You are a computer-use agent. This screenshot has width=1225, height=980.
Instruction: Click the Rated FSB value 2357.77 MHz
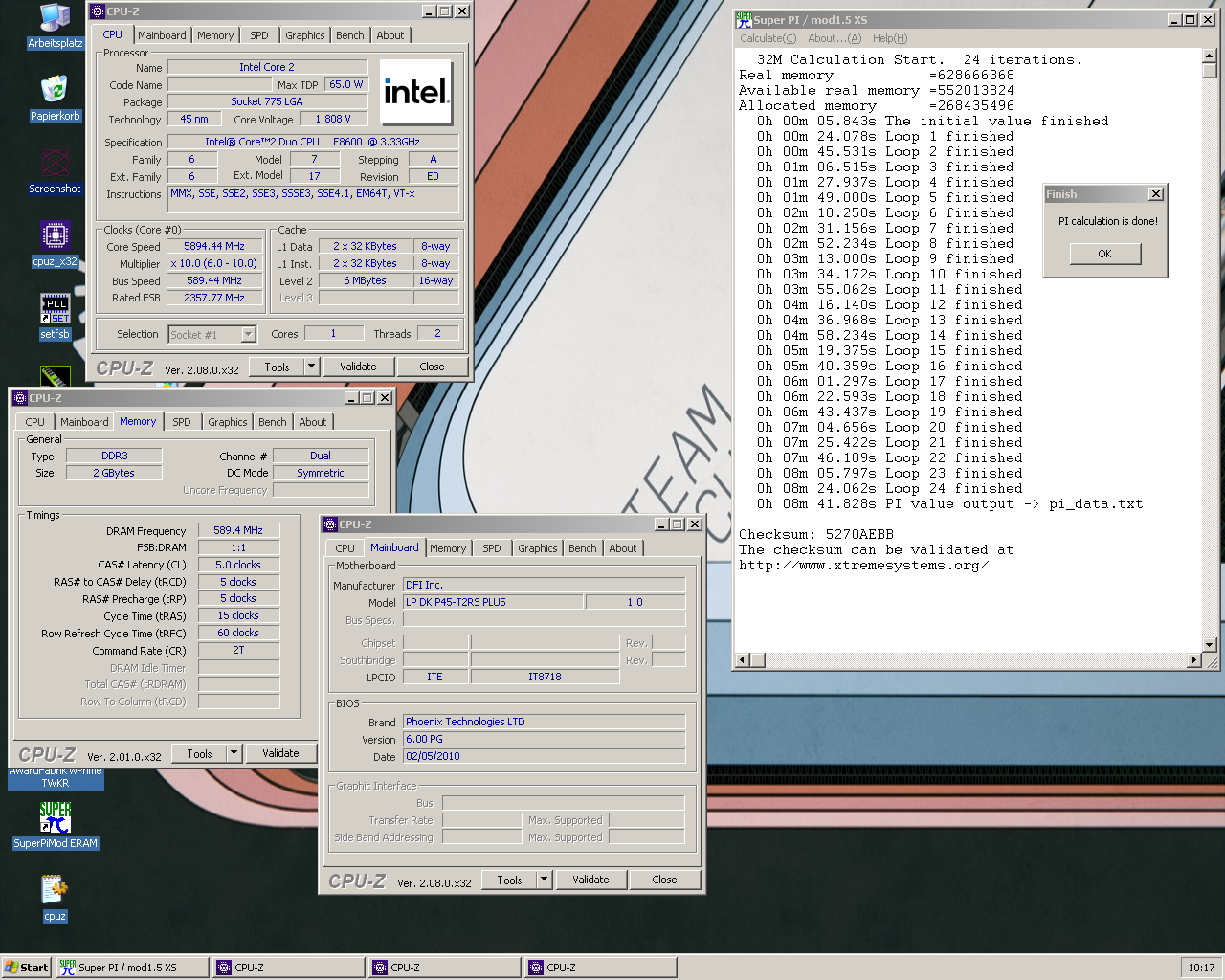tap(214, 299)
